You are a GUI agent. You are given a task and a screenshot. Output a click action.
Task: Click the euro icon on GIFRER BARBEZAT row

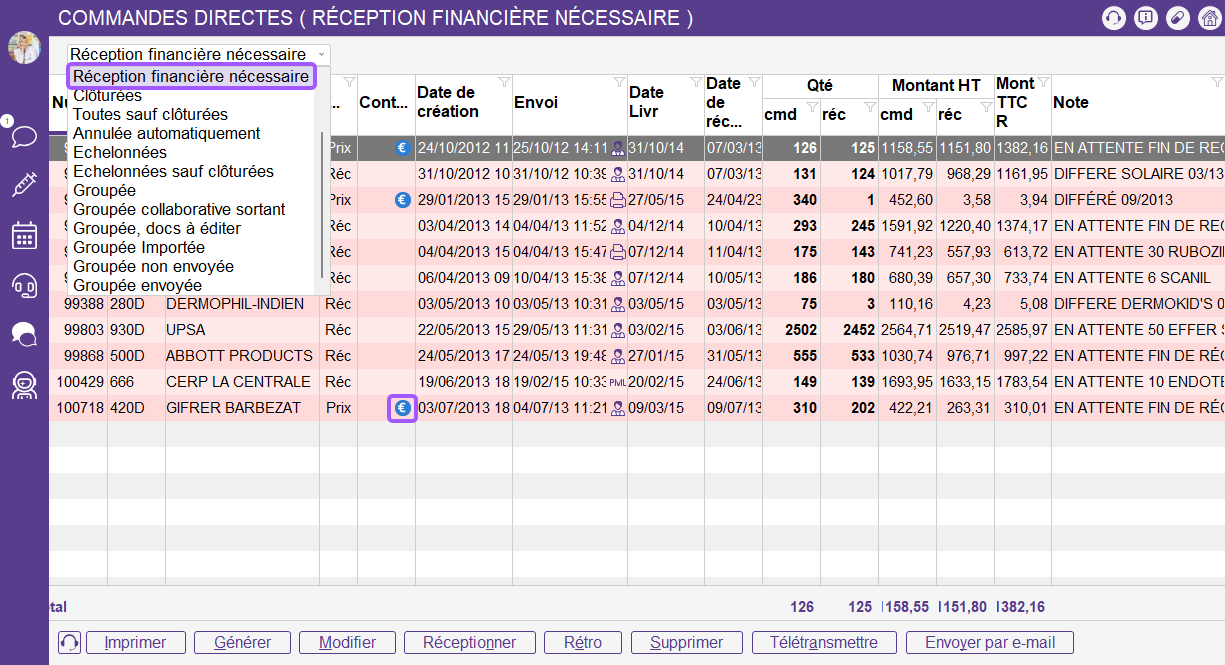coord(402,408)
